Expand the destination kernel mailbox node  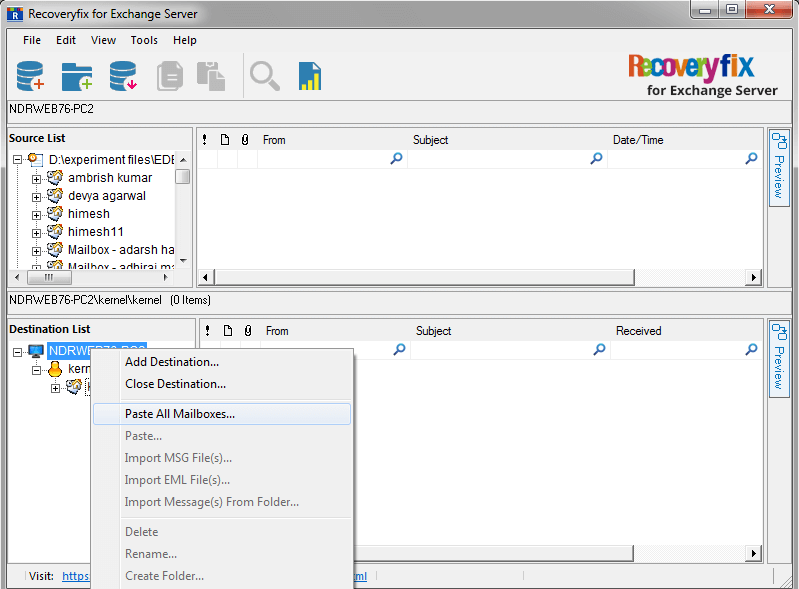56,388
